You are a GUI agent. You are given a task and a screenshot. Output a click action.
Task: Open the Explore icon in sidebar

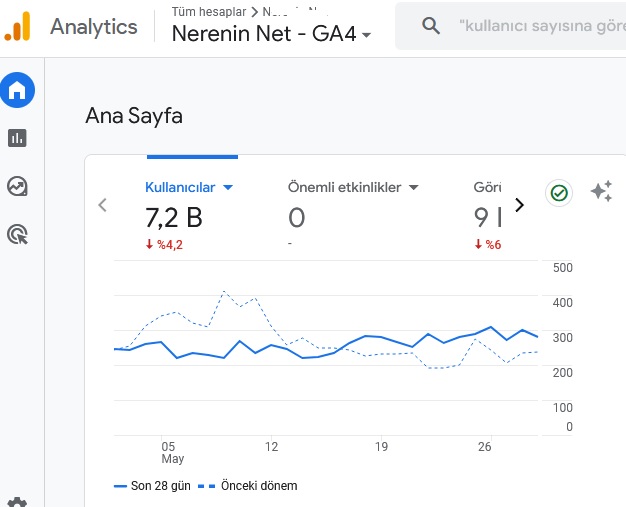click(x=17, y=186)
